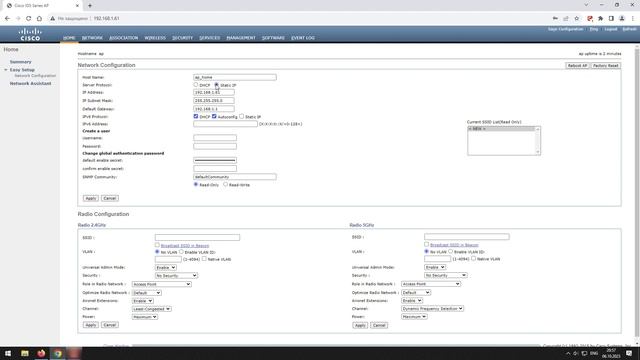Open the Windows Start menu
This screenshot has width=640, height=360.
8,353
